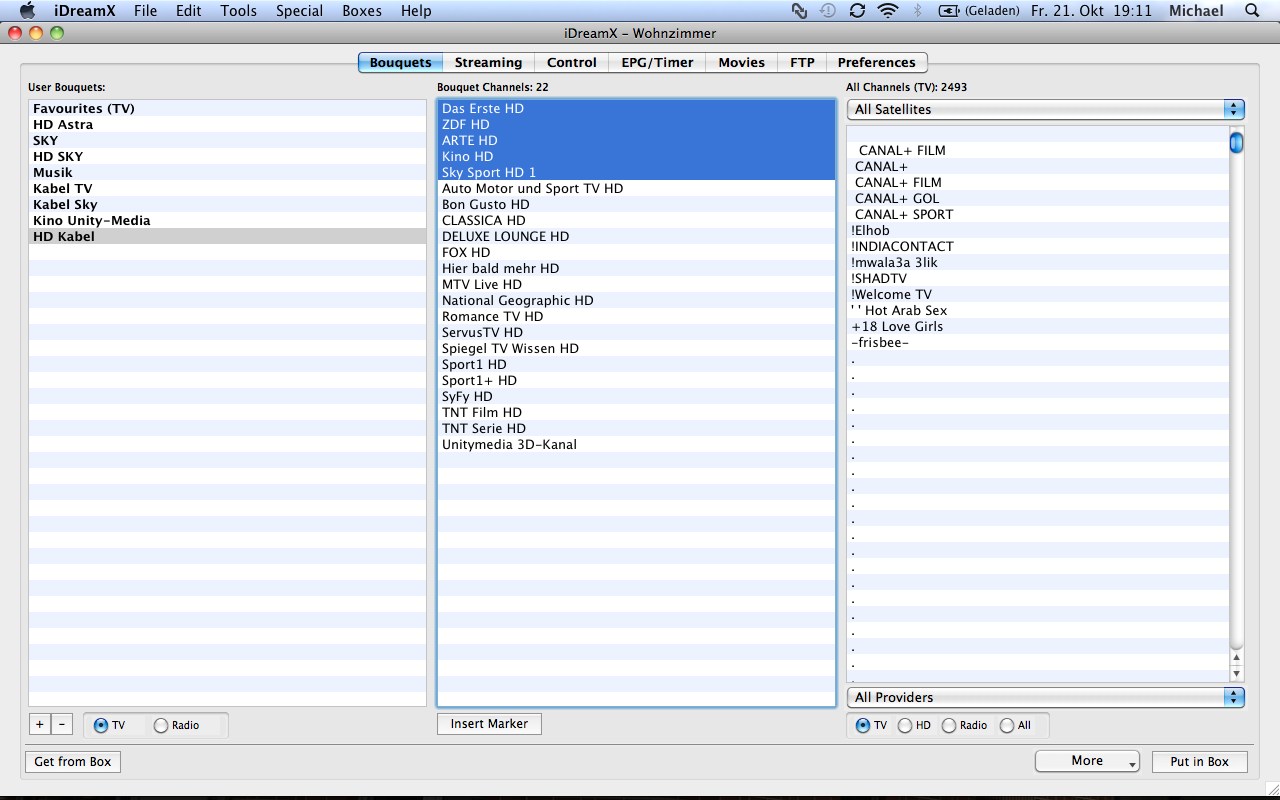Select the HD filter radio button

pyautogui.click(x=905, y=726)
